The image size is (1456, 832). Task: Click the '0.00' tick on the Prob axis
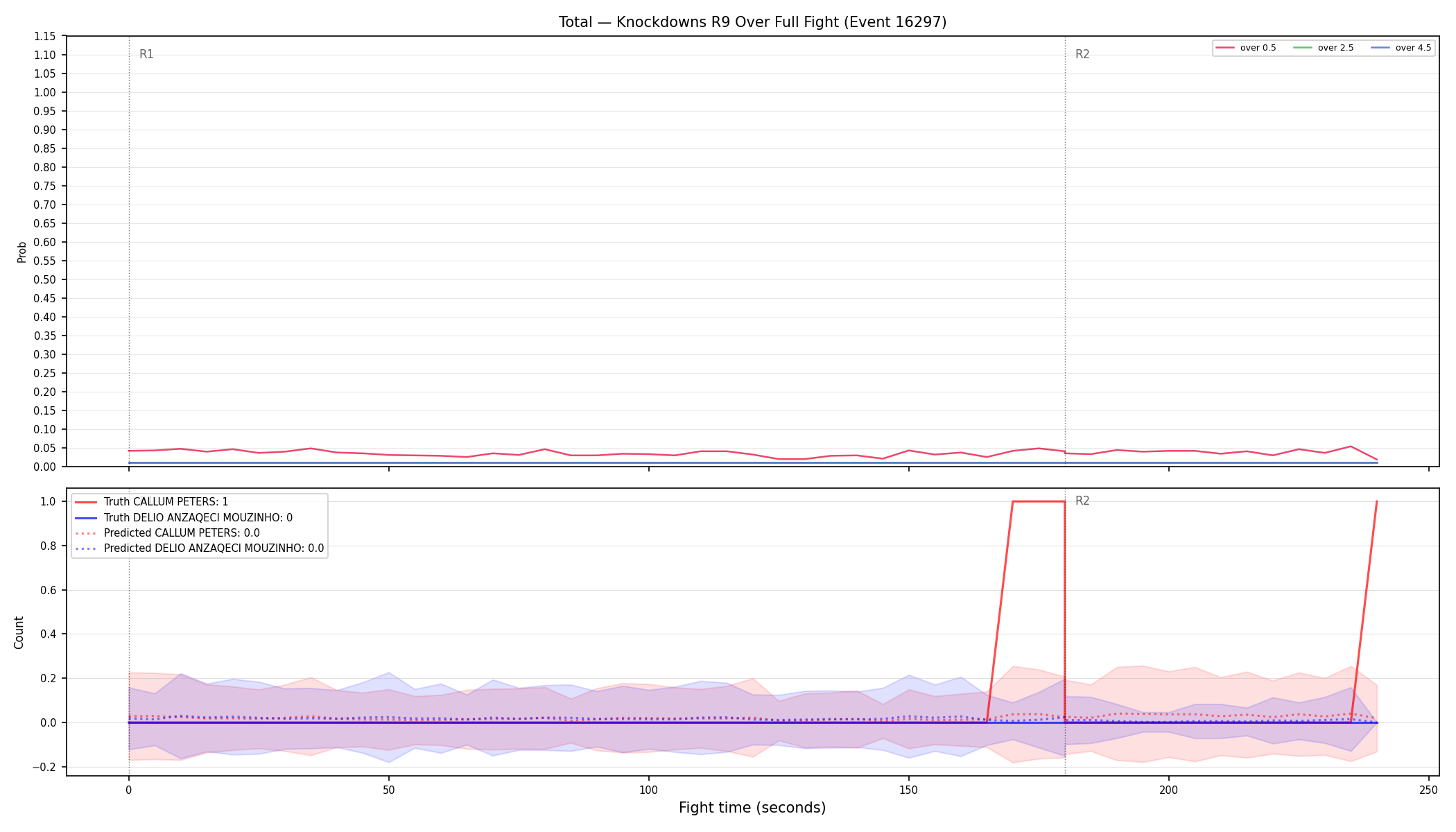coord(45,467)
